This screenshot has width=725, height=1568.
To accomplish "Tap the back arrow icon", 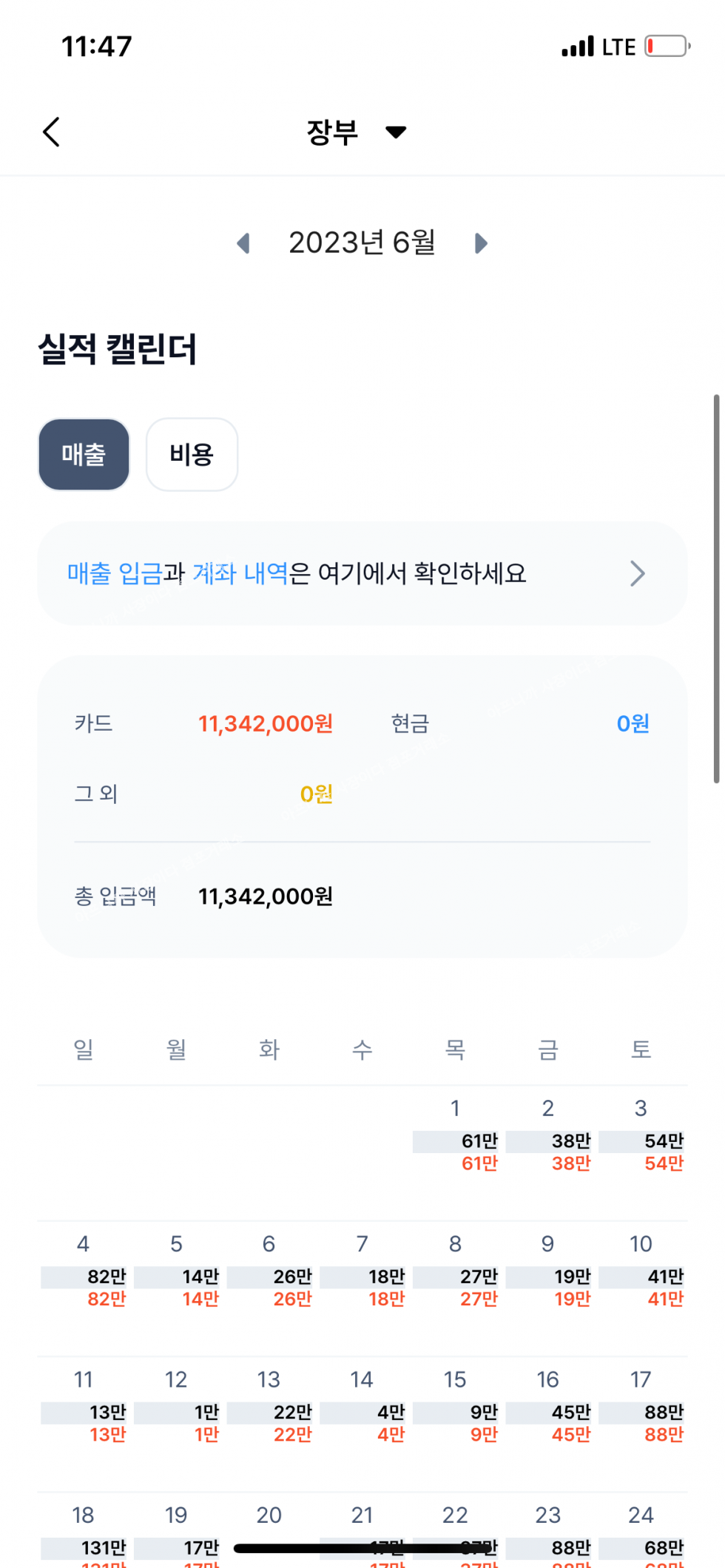I will coord(51,132).
